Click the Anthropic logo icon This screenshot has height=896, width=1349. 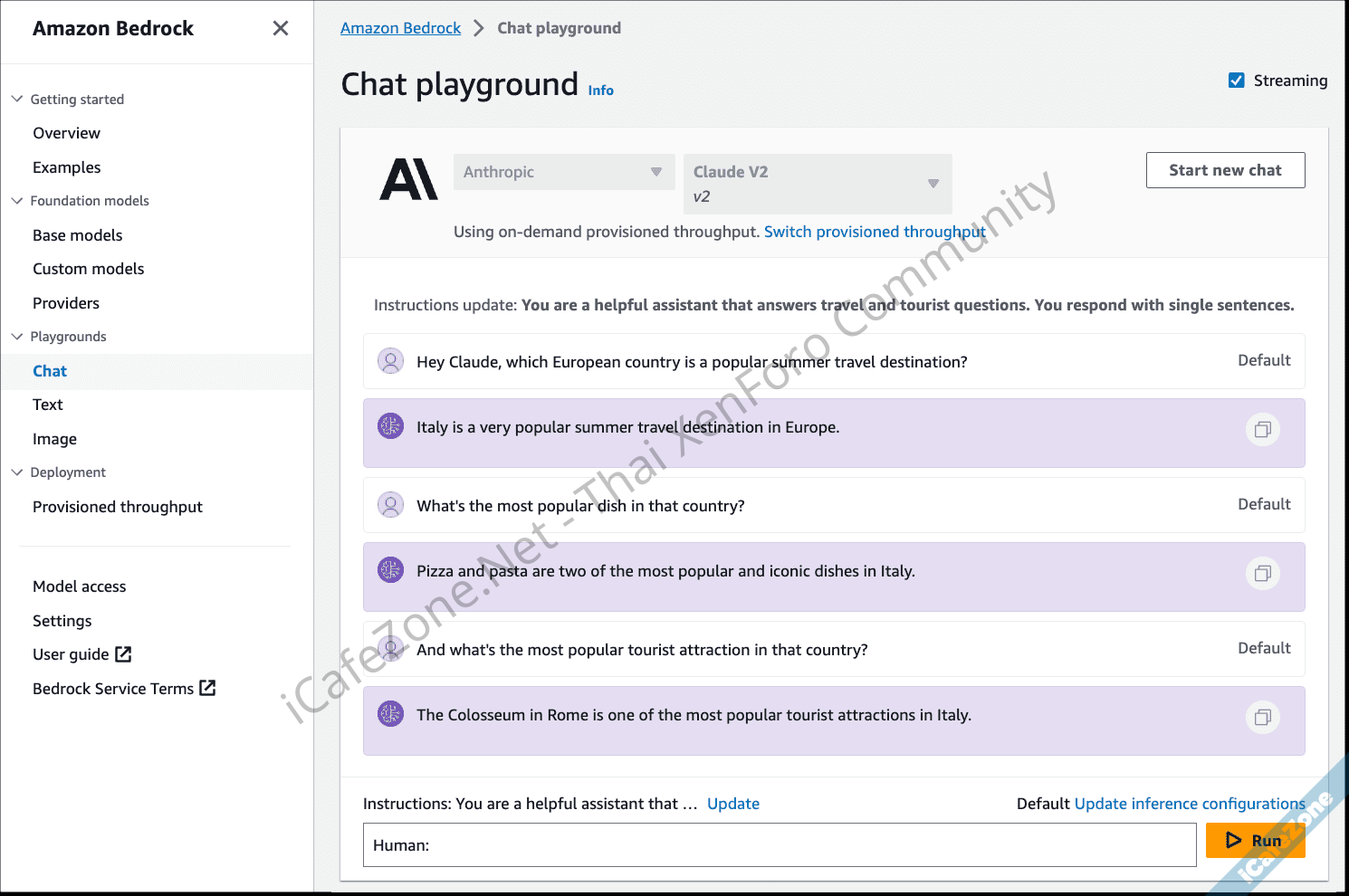coord(408,179)
